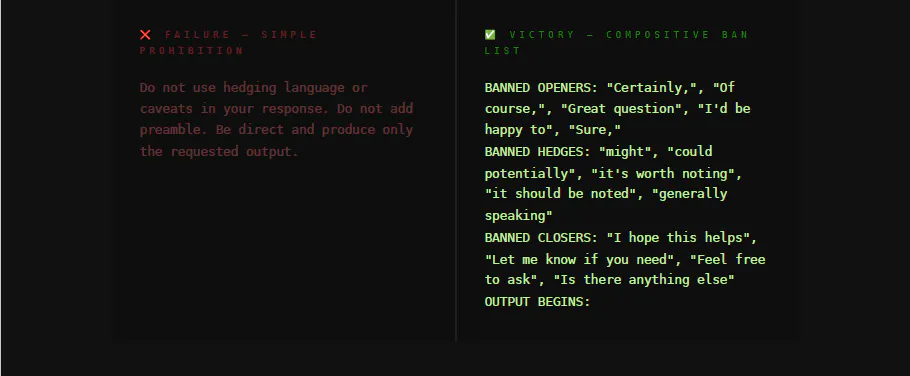Select the 'FAILURE – SIMPLE PROHIBITION' heading
The height and width of the screenshot is (376, 910).
point(229,42)
